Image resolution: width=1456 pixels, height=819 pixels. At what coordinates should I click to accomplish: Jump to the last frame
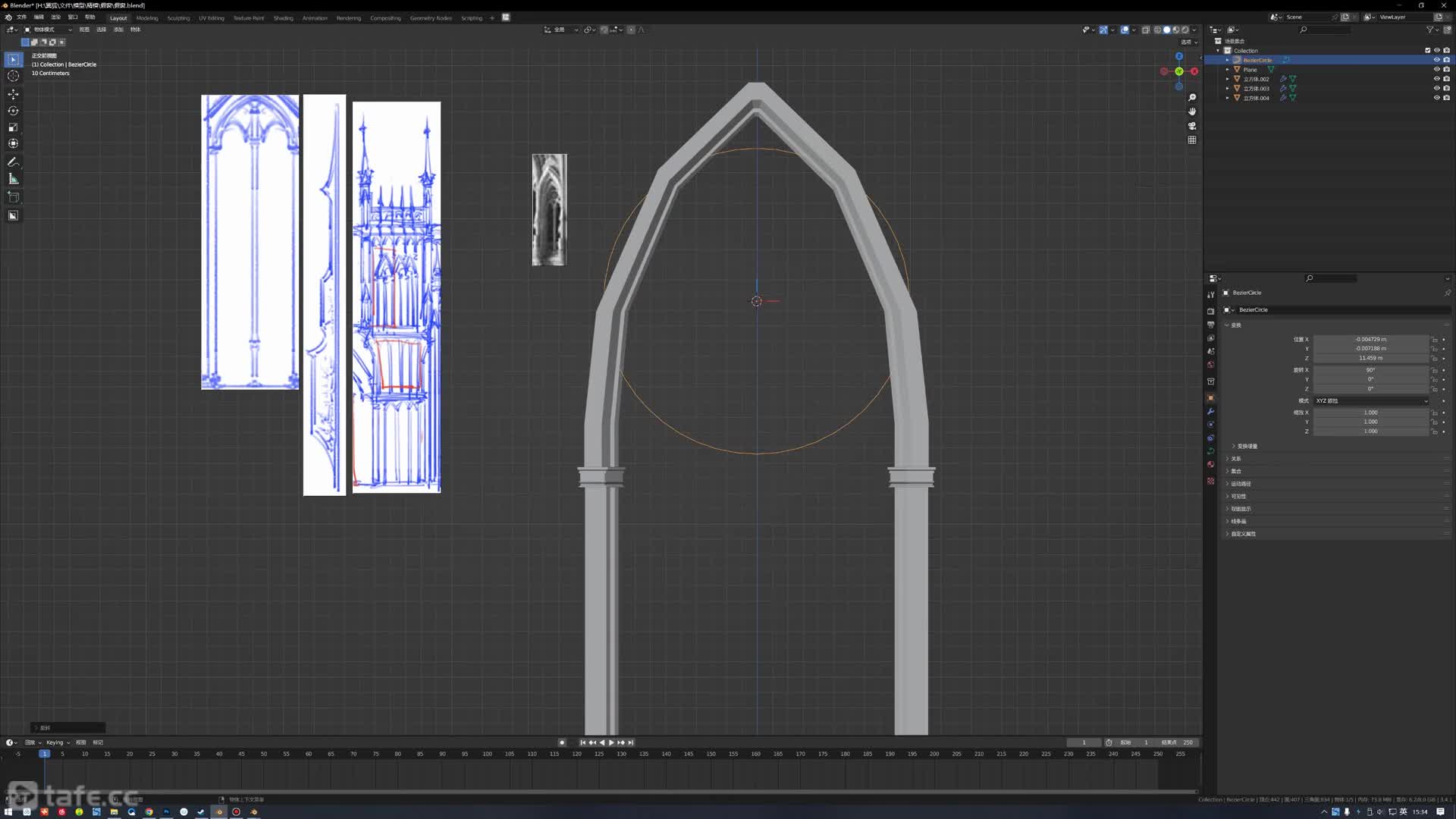click(x=630, y=742)
